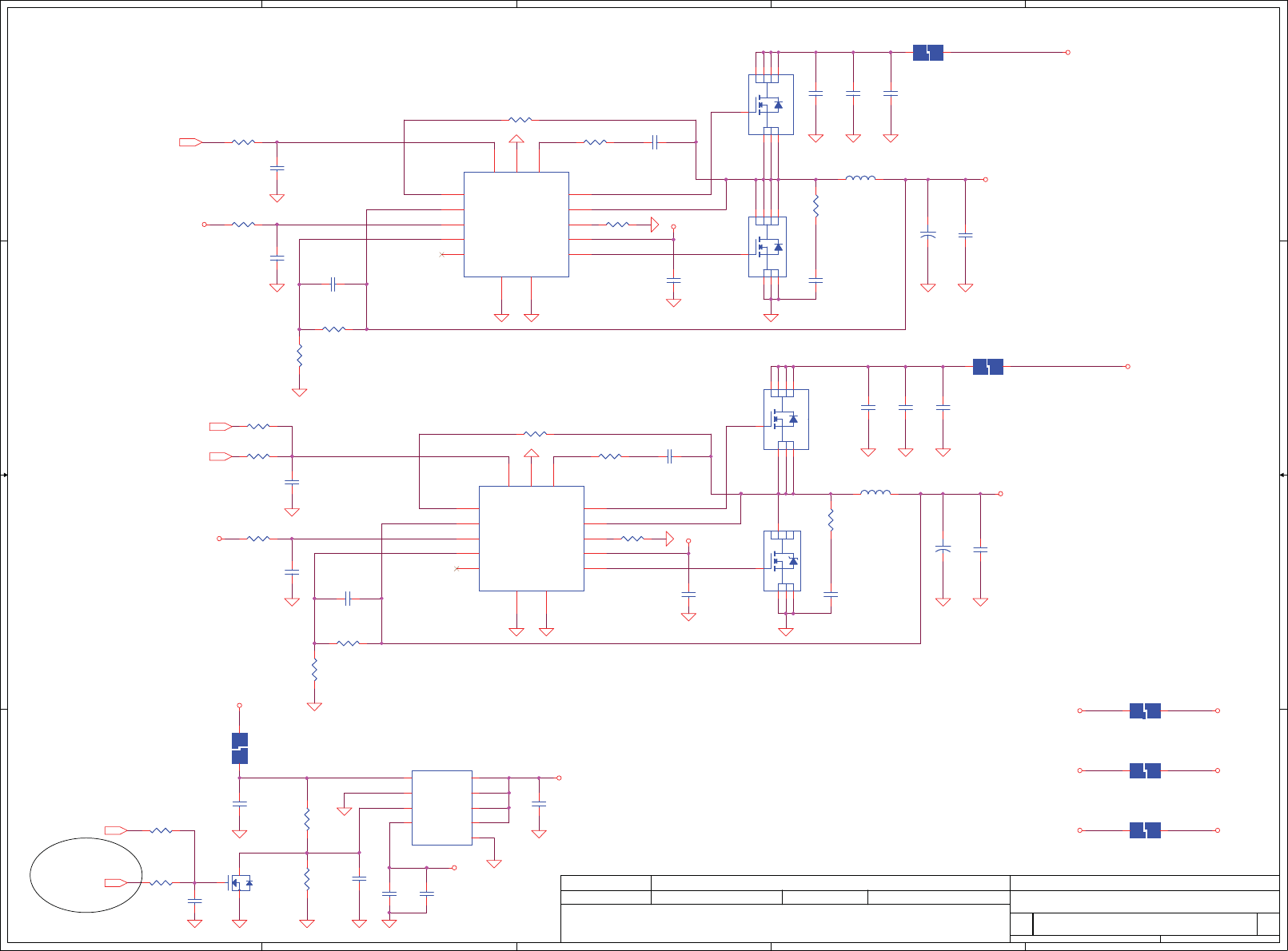Select the high-side MOSFET of the upper converter

(x=771, y=105)
